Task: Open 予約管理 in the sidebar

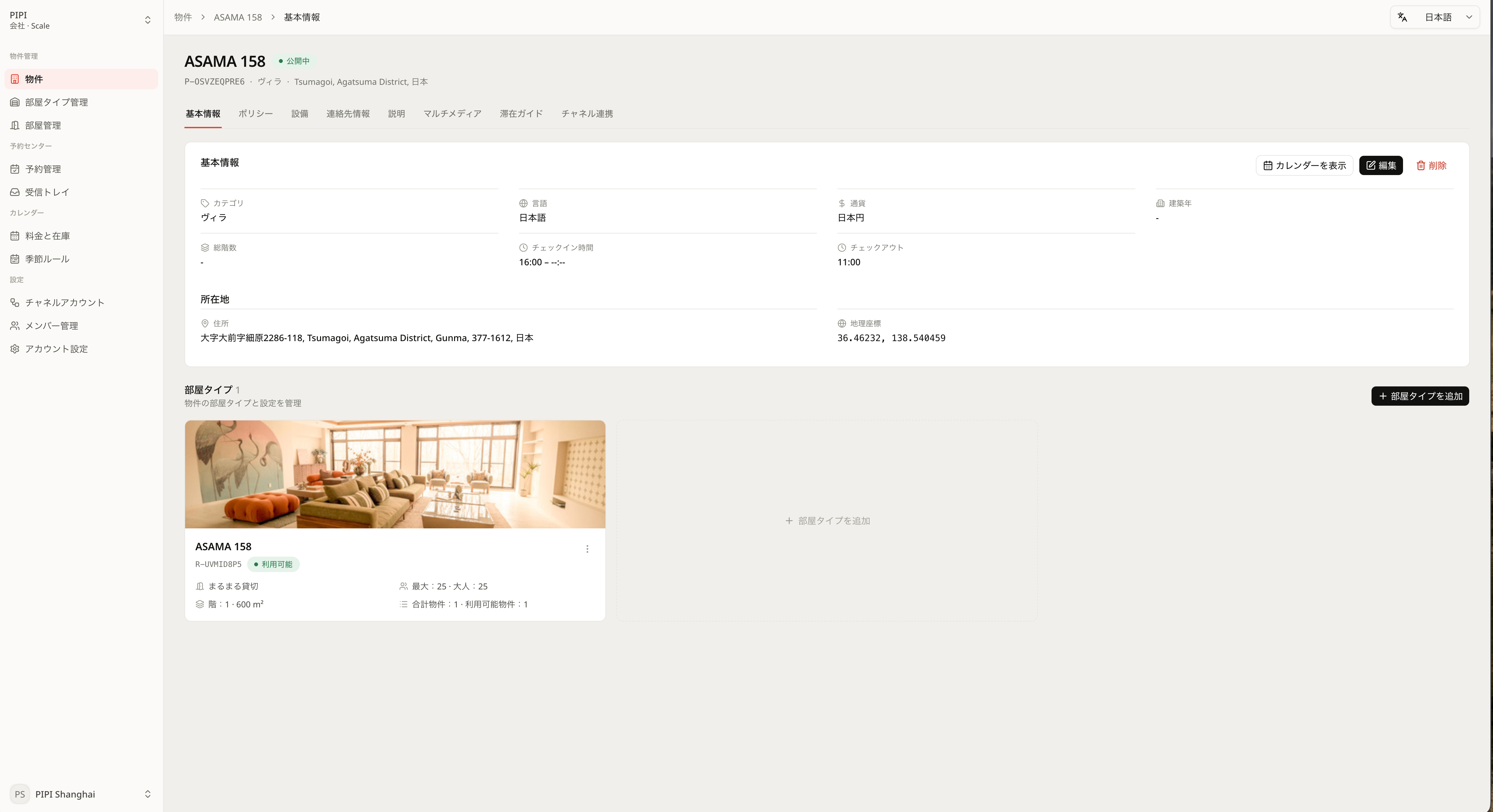Action: 81,169
